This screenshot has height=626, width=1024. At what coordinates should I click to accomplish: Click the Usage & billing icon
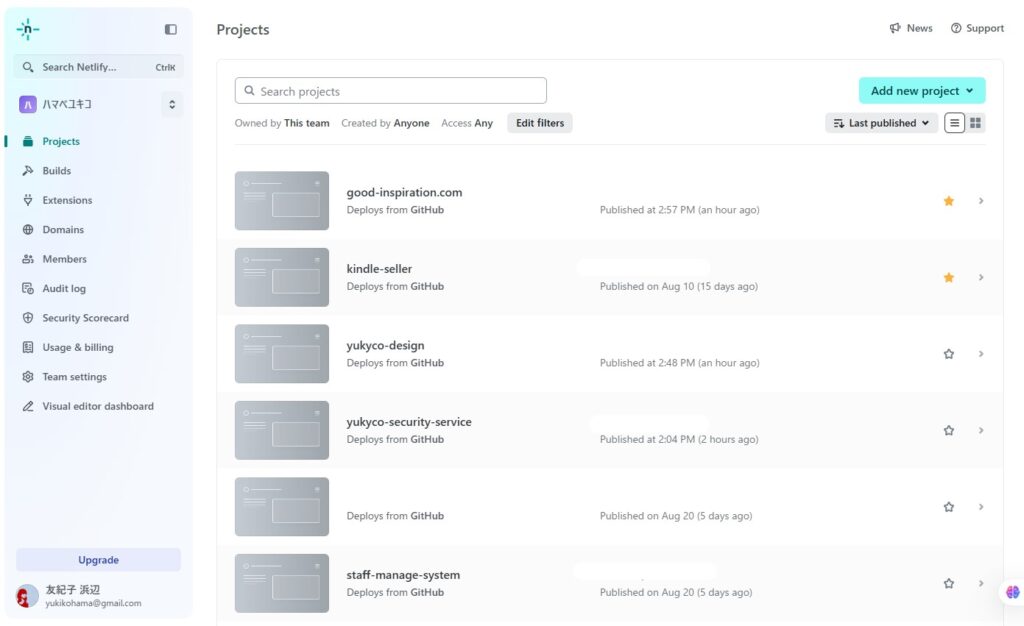point(27,347)
